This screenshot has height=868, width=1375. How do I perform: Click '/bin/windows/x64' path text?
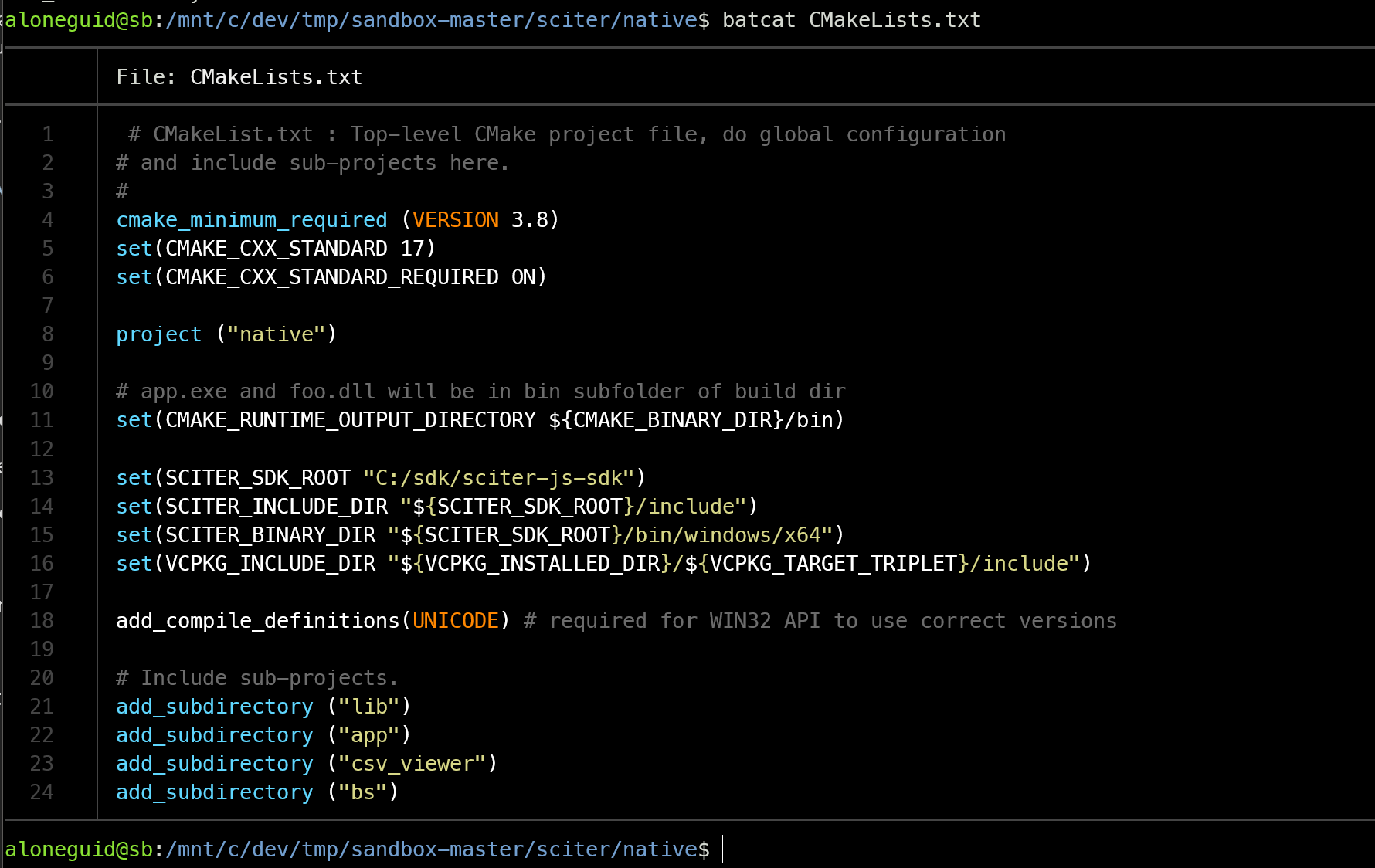(721, 535)
